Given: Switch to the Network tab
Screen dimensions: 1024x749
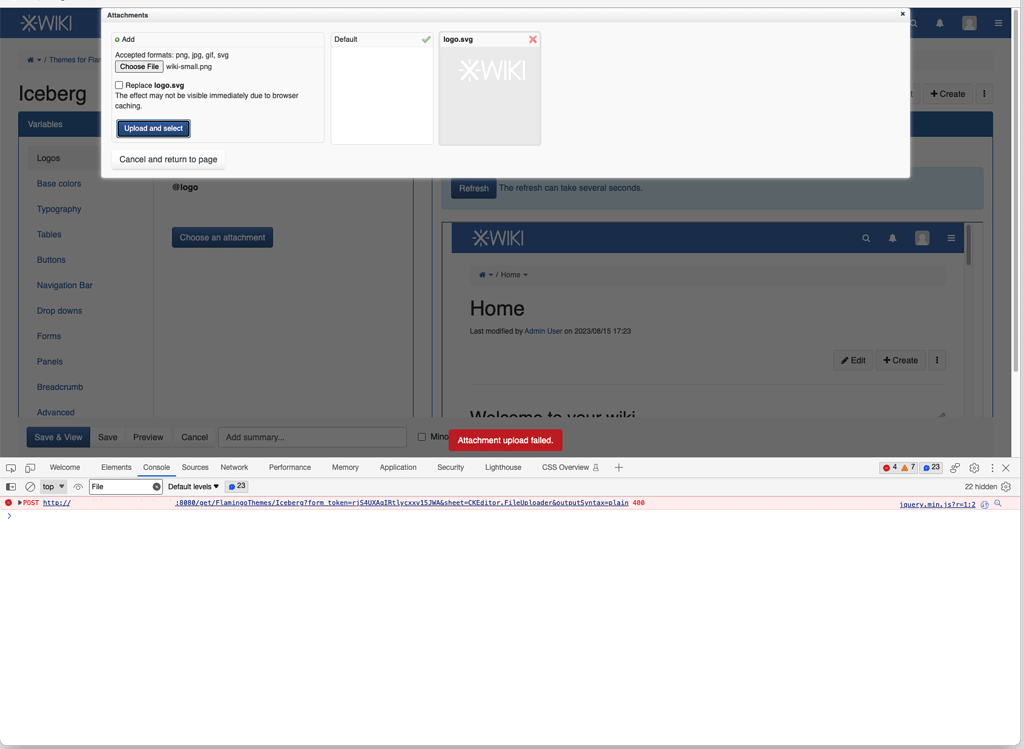Looking at the screenshot, I should [234, 467].
